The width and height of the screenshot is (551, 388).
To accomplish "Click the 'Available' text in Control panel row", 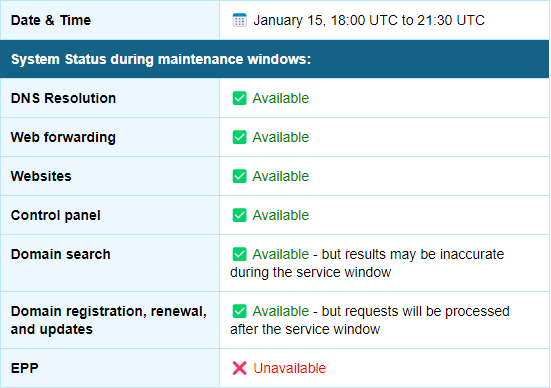I will 281,215.
